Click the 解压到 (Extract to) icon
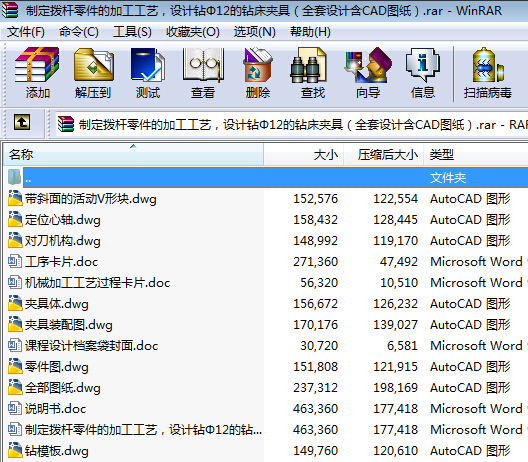The width and height of the screenshot is (528, 462). coord(93,65)
